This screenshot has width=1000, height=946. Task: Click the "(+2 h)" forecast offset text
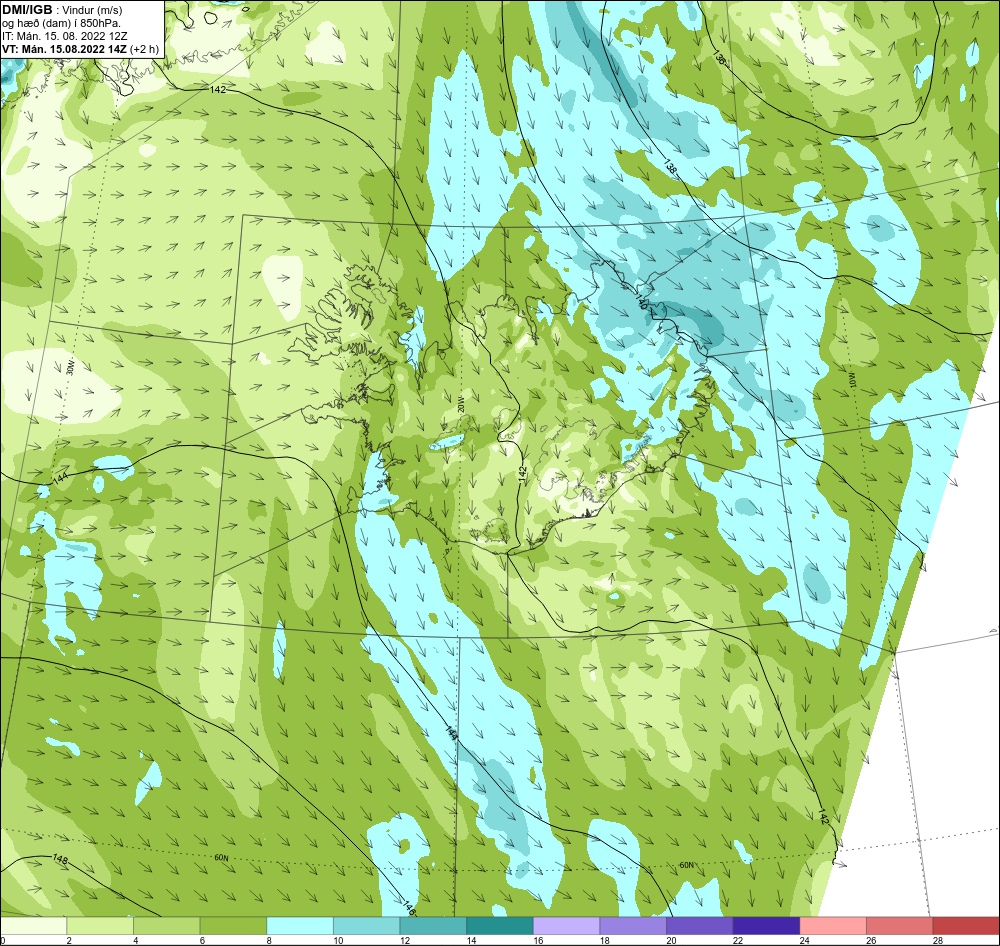point(144,49)
